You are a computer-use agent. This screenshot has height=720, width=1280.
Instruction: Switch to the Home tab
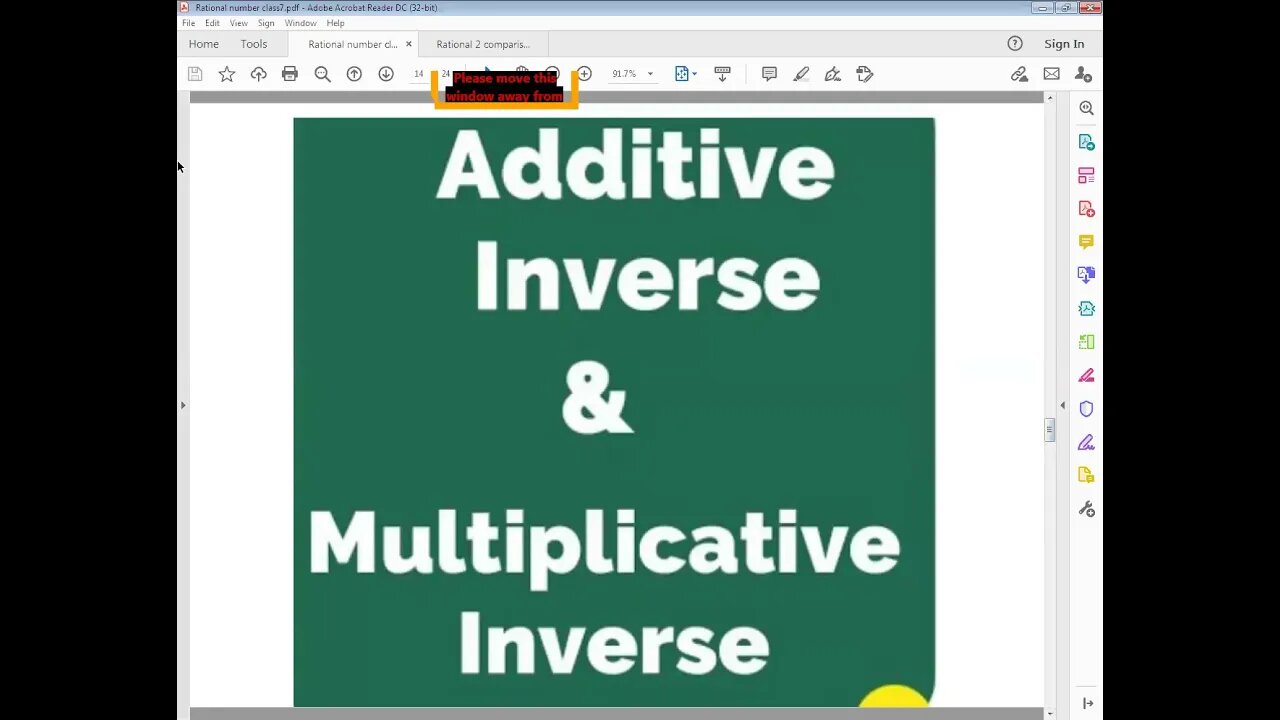(x=203, y=44)
